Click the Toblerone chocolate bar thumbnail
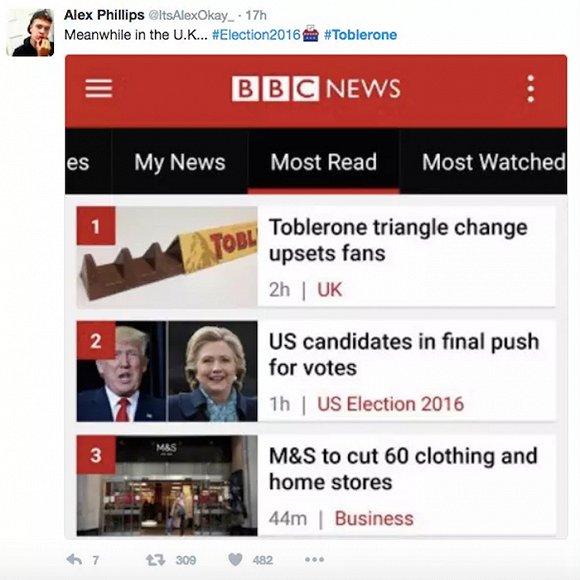 167,257
